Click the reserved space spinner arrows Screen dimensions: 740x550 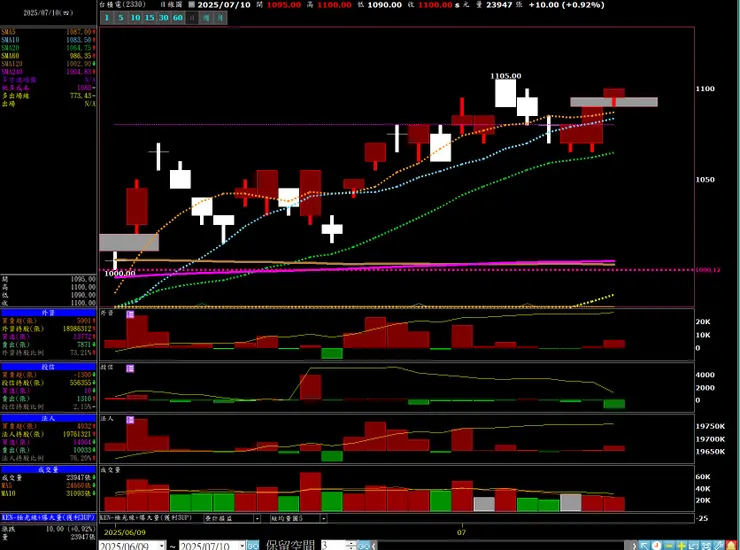click(x=351, y=546)
